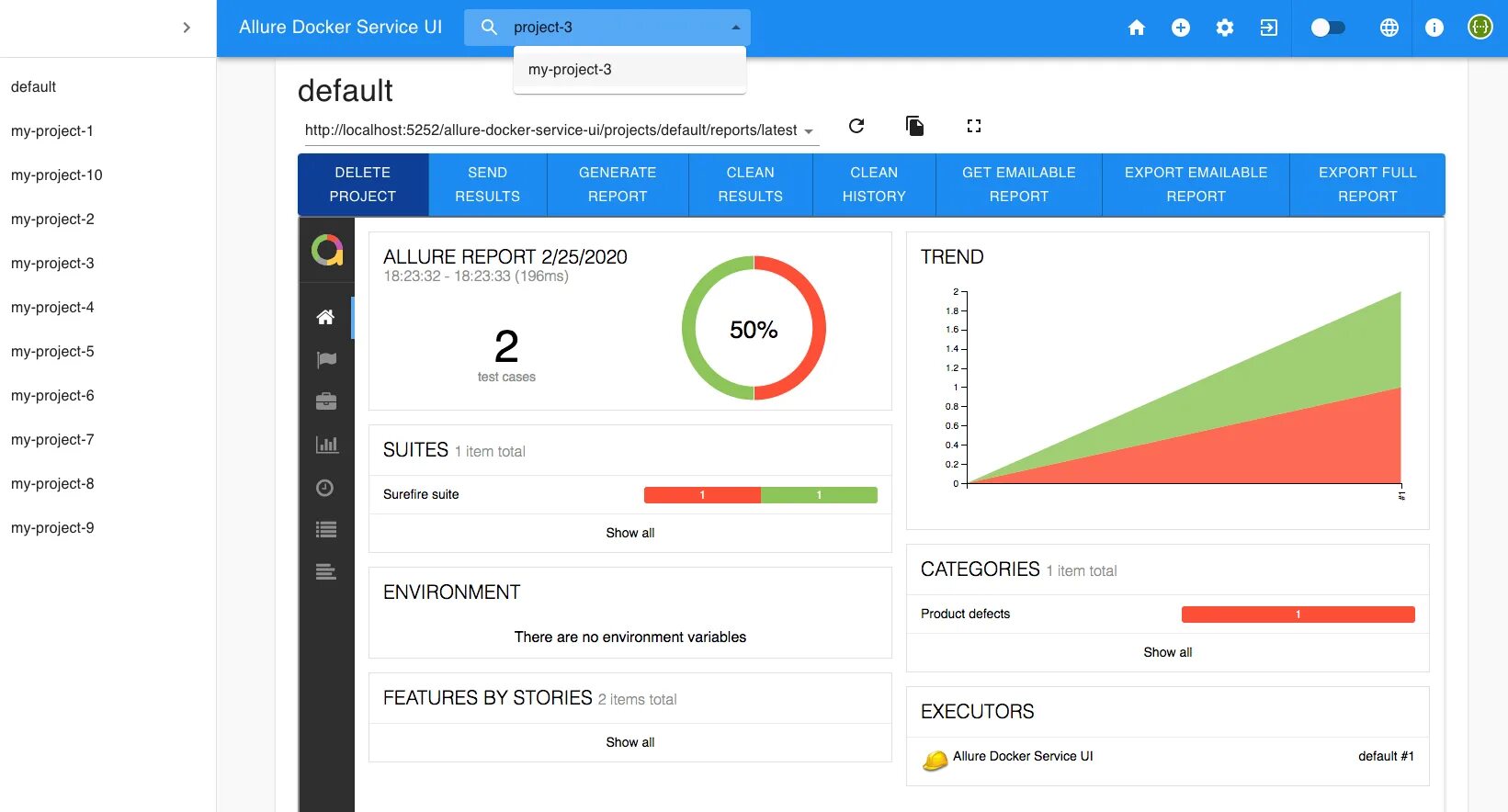The height and width of the screenshot is (812, 1508).
Task: Open Surefire suite row
Action: click(x=630, y=494)
